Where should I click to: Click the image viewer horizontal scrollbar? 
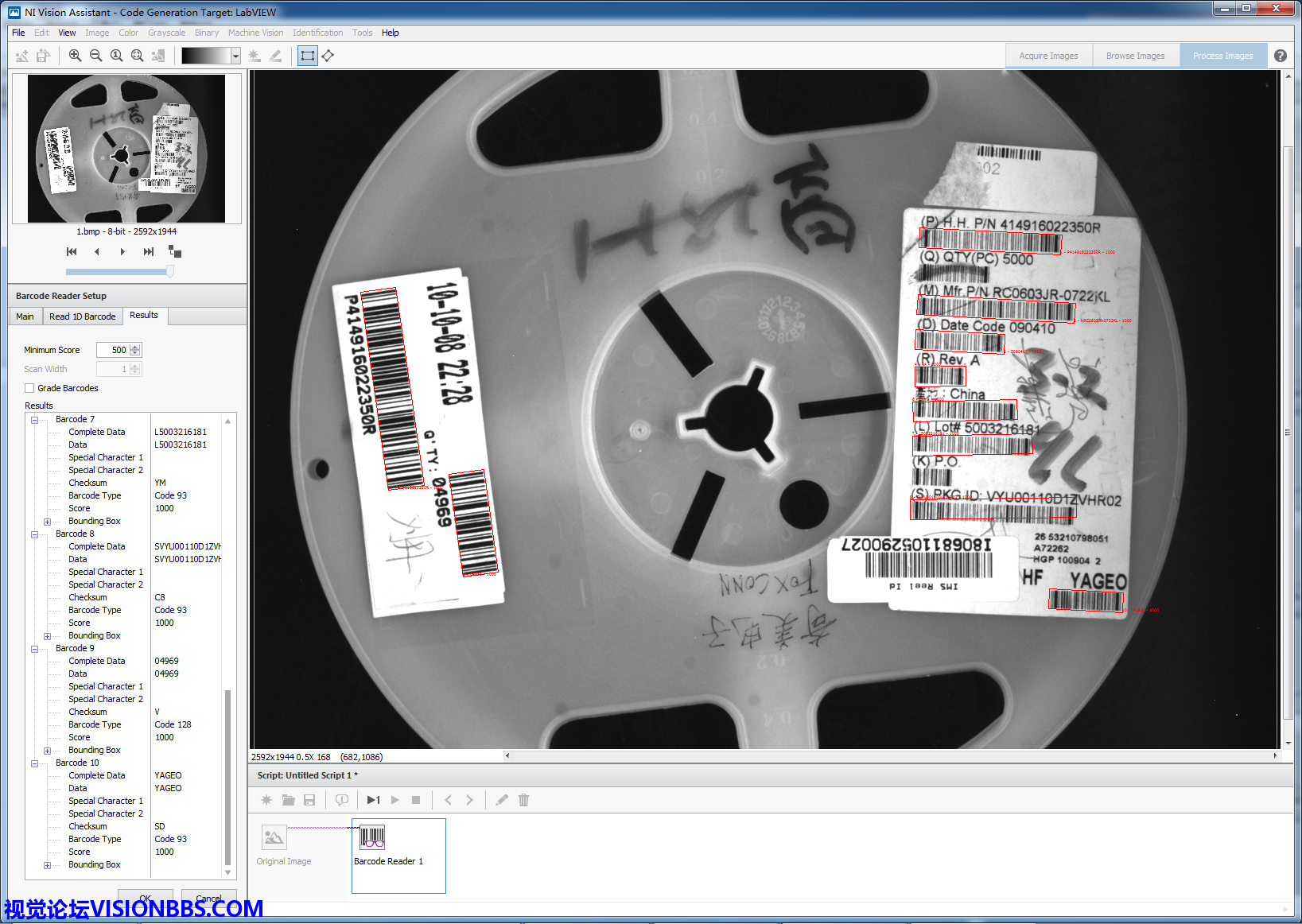click(891, 755)
